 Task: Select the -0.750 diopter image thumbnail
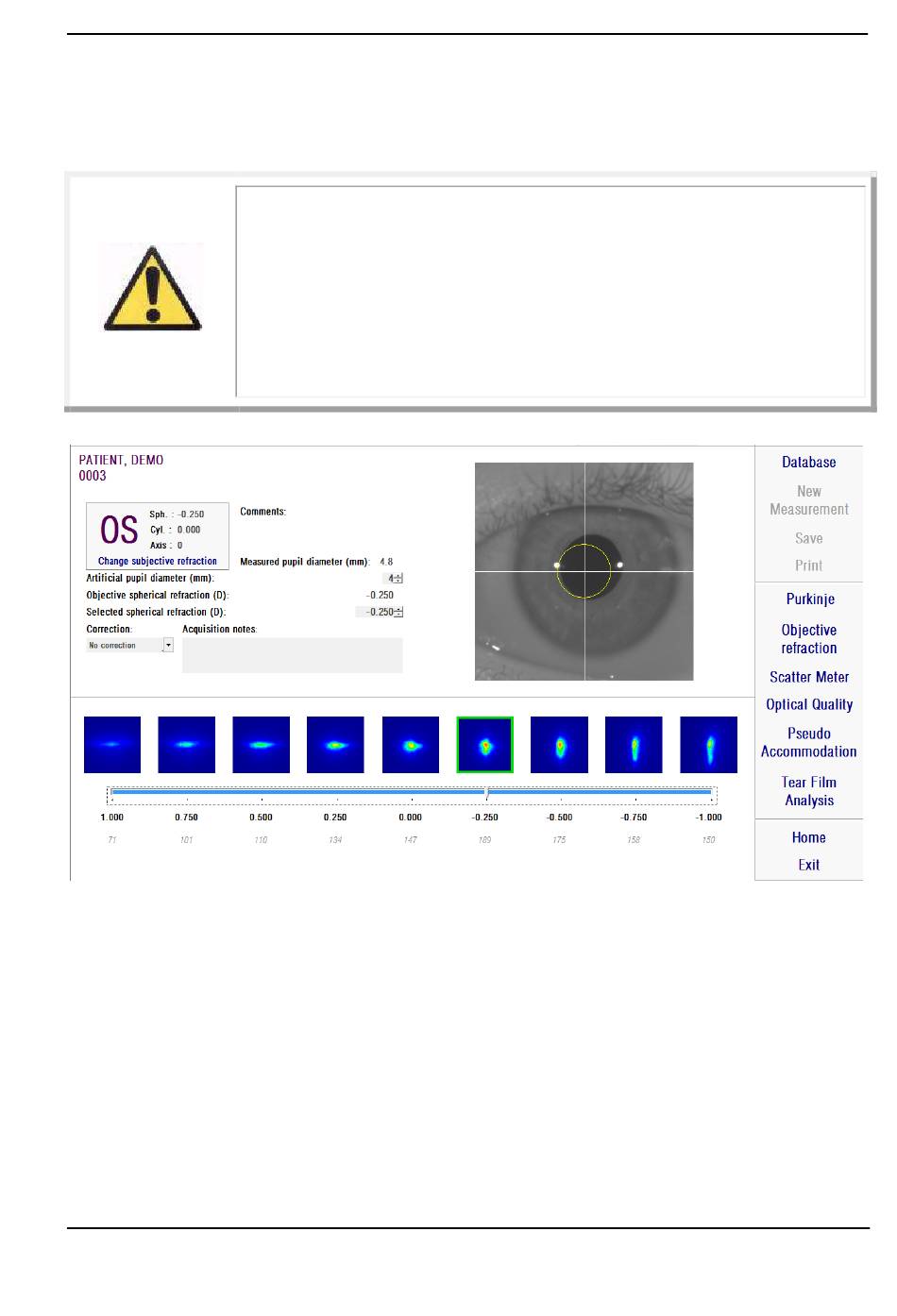(x=634, y=745)
